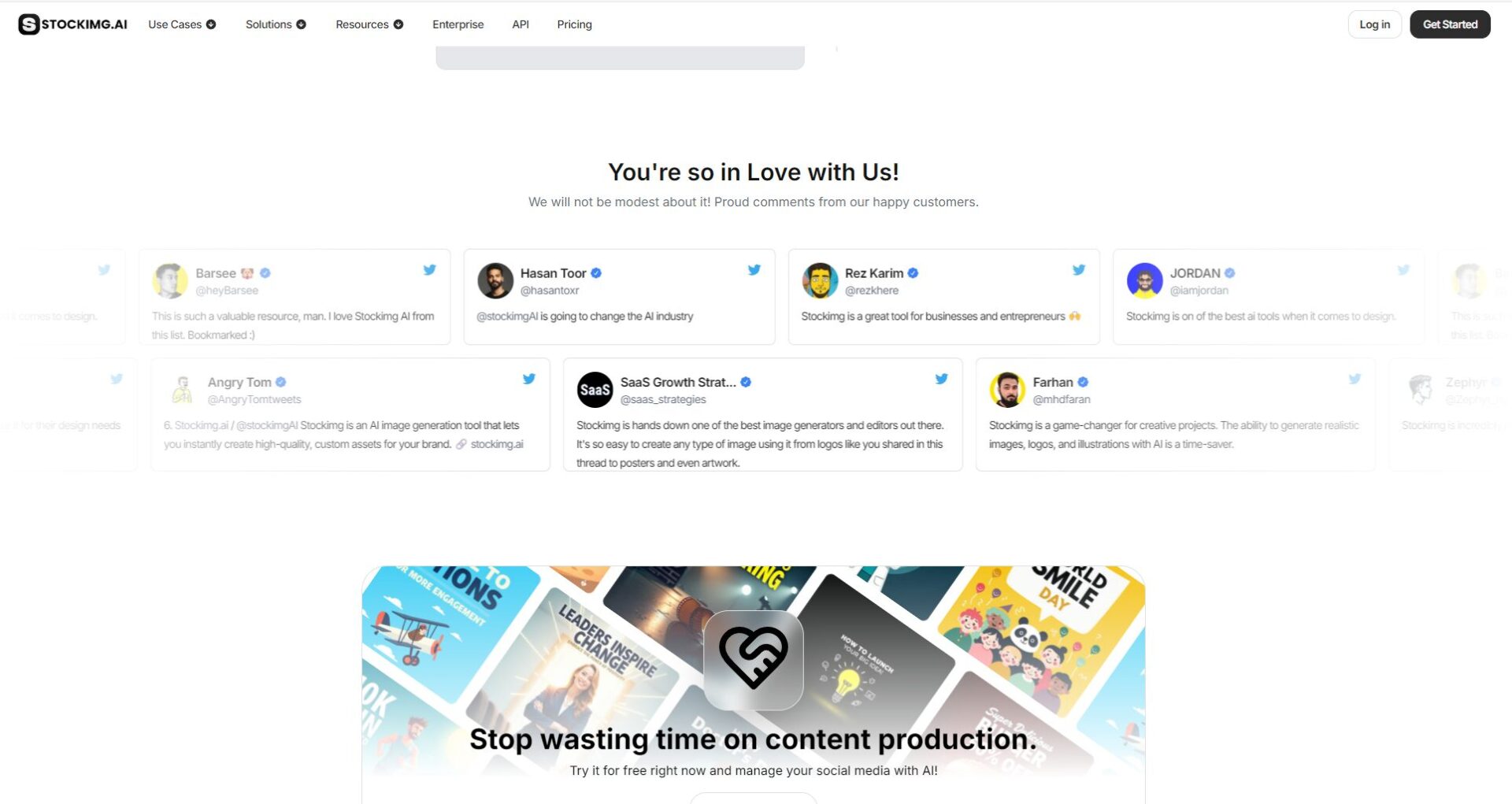Click Twitter icon on SaaS Growth Strat card
This screenshot has height=804, width=1512.
click(941, 379)
